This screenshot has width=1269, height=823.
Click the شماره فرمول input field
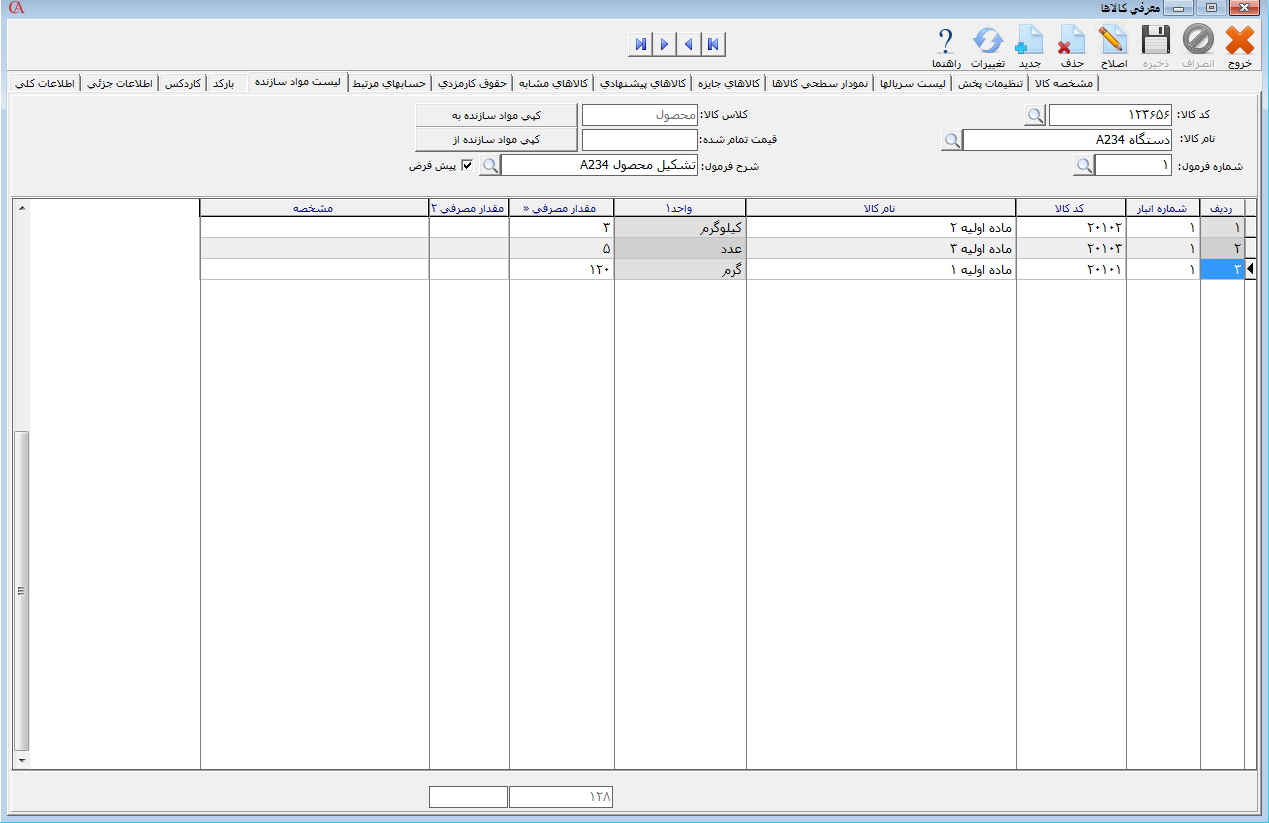[x=1134, y=165]
